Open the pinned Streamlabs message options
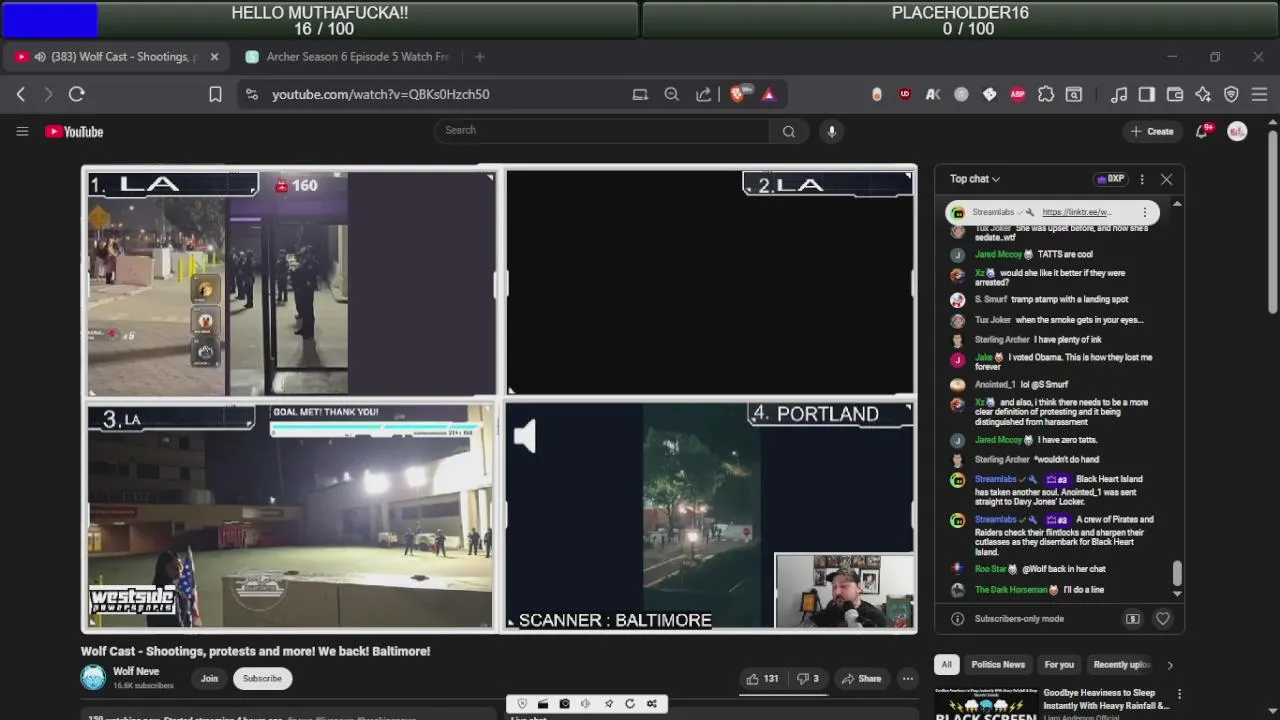The width and height of the screenshot is (1280, 720). tap(1145, 212)
